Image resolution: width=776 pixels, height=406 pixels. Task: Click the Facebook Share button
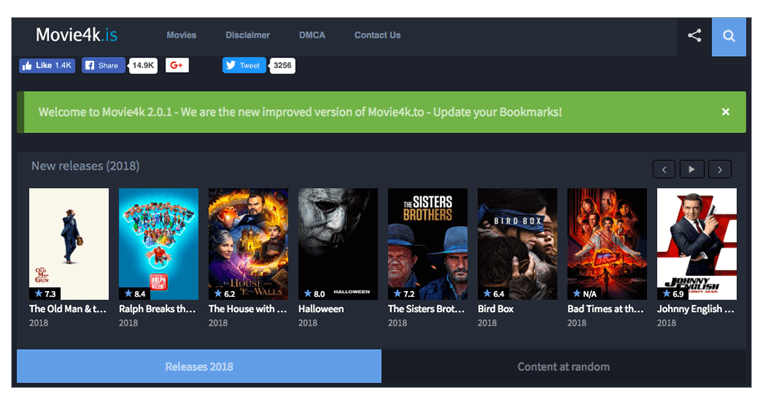click(103, 65)
